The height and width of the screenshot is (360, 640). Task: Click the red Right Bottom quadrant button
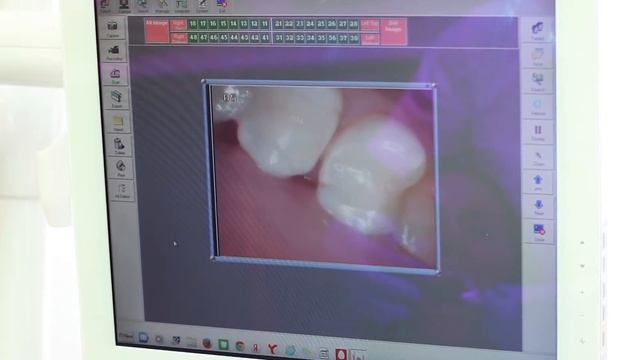point(179,38)
